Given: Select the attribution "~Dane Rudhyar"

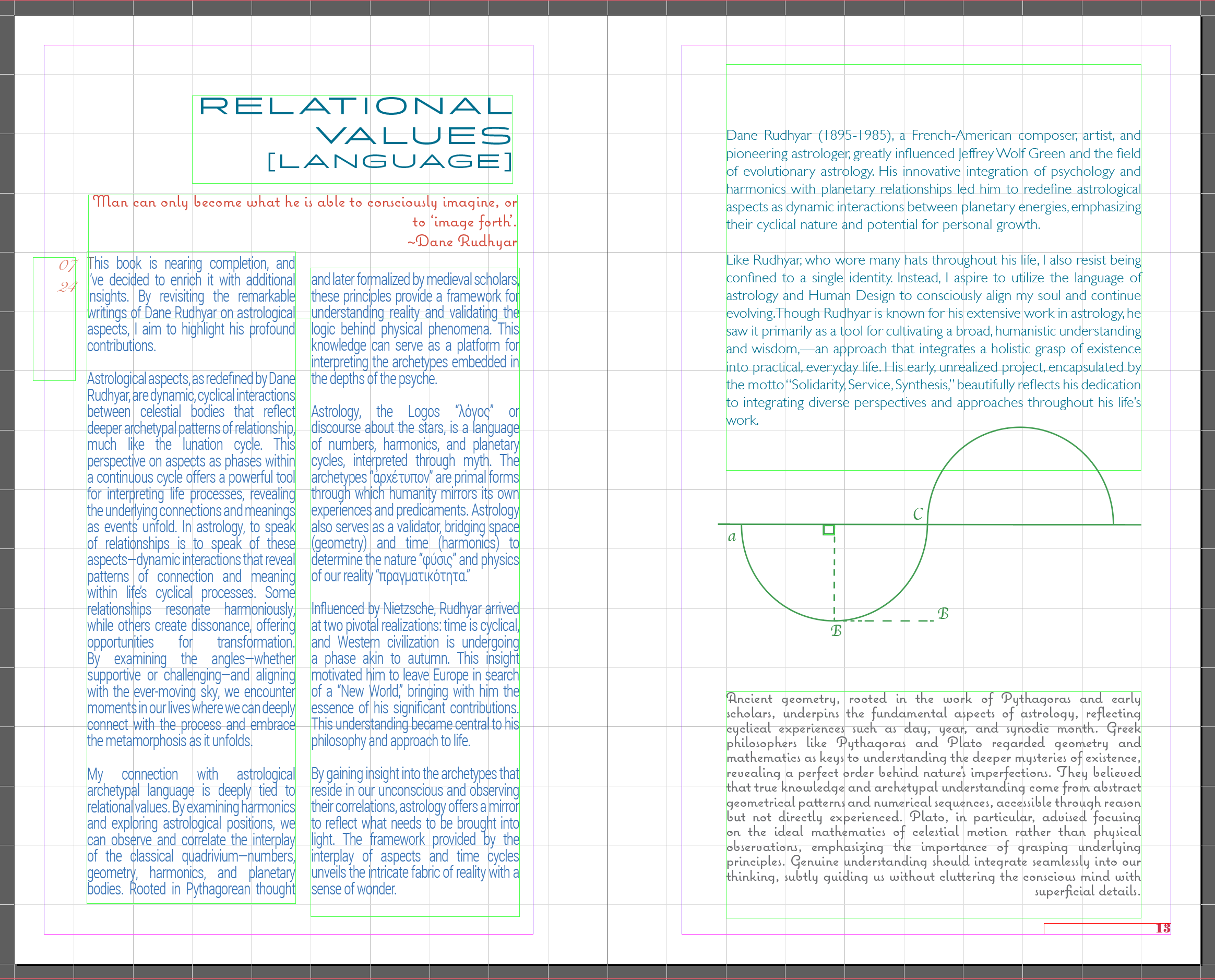Looking at the screenshot, I should tap(462, 242).
